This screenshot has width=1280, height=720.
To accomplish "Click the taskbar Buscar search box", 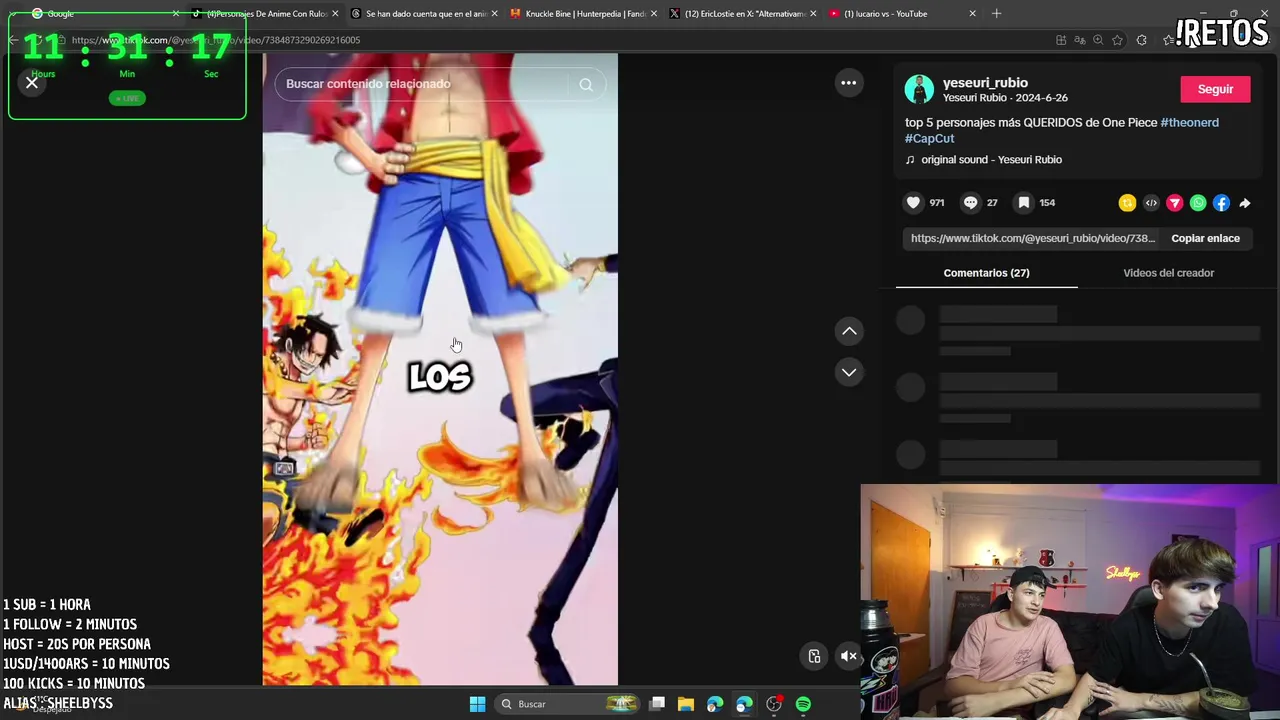I will click(568, 704).
